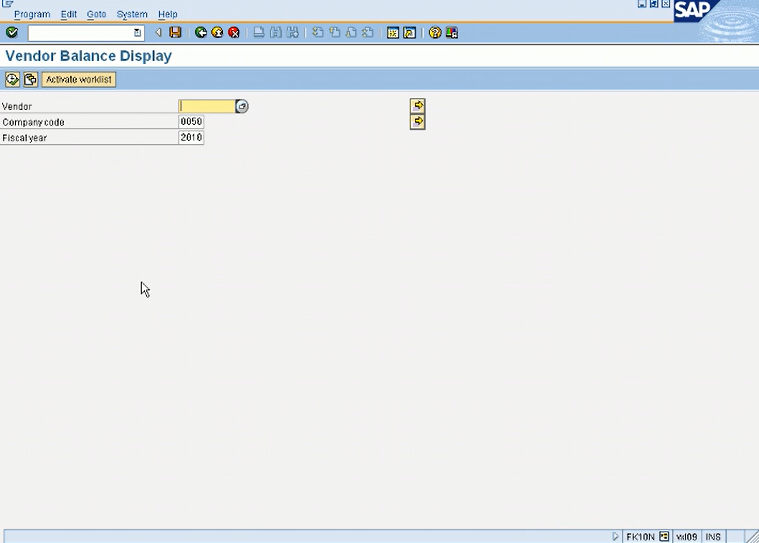This screenshot has height=543, width=759.
Task: Click the Find binoculars icon
Action: click(276, 32)
